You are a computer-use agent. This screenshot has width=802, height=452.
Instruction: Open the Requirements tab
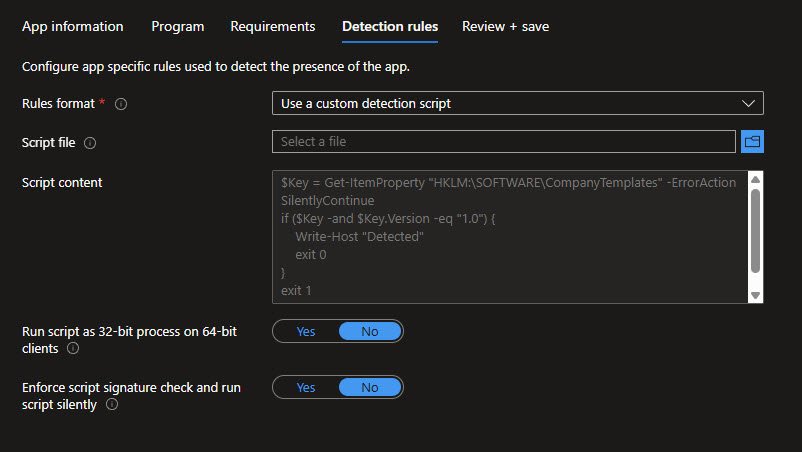[272, 26]
